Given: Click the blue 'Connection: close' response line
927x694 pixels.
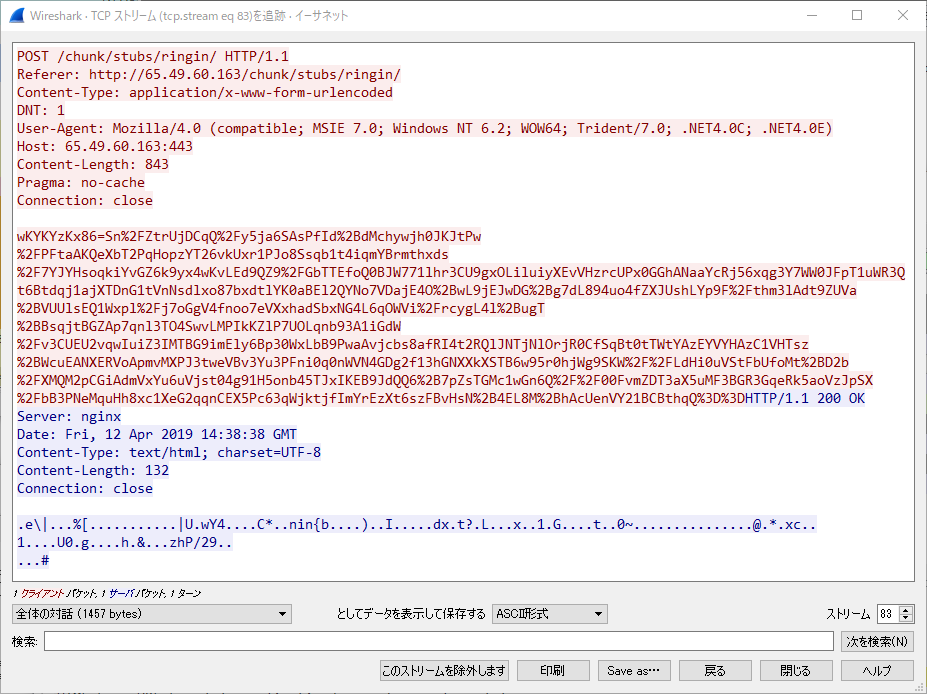Looking at the screenshot, I should (x=85, y=488).
